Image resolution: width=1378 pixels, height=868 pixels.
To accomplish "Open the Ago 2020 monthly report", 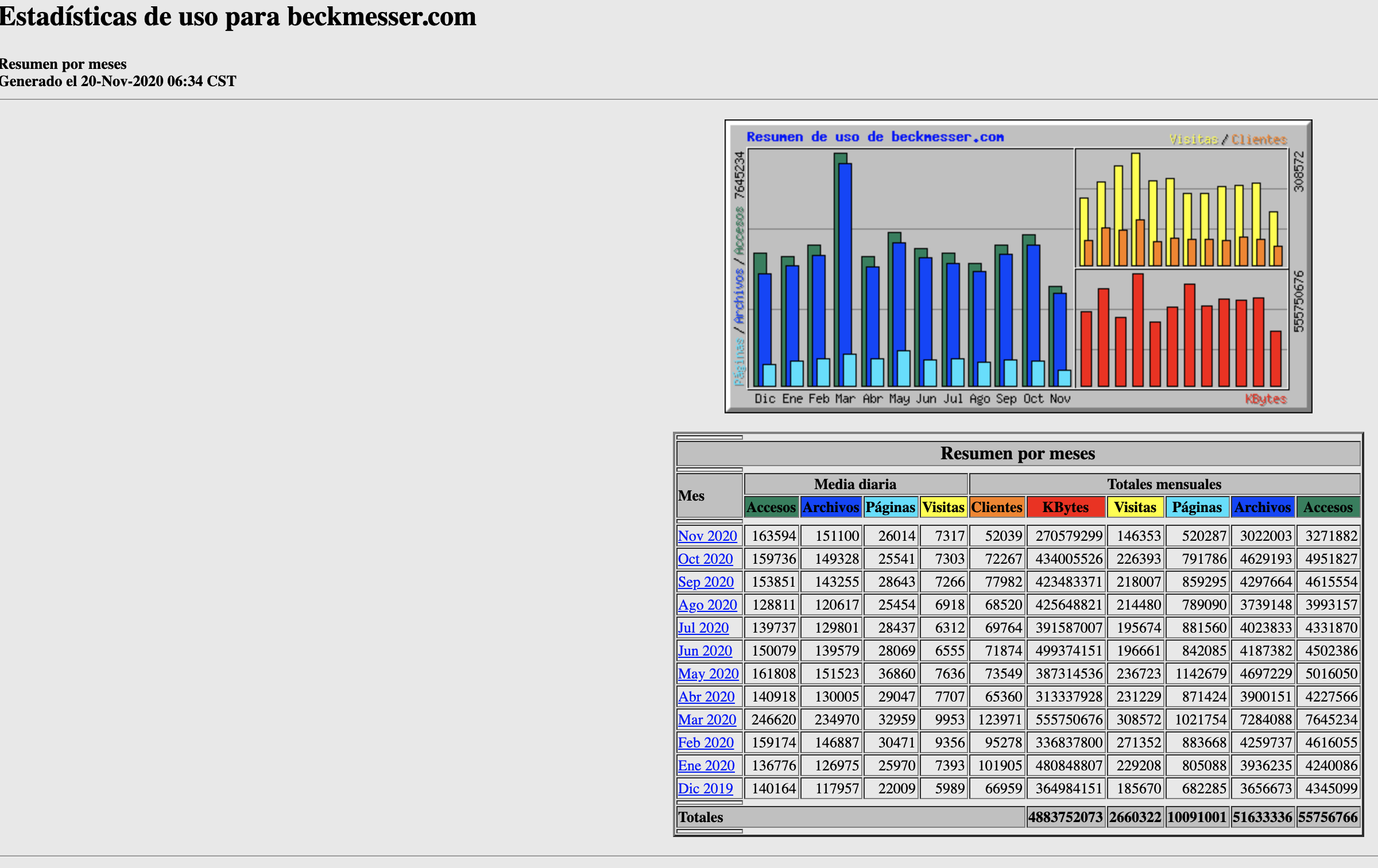I will [x=707, y=604].
